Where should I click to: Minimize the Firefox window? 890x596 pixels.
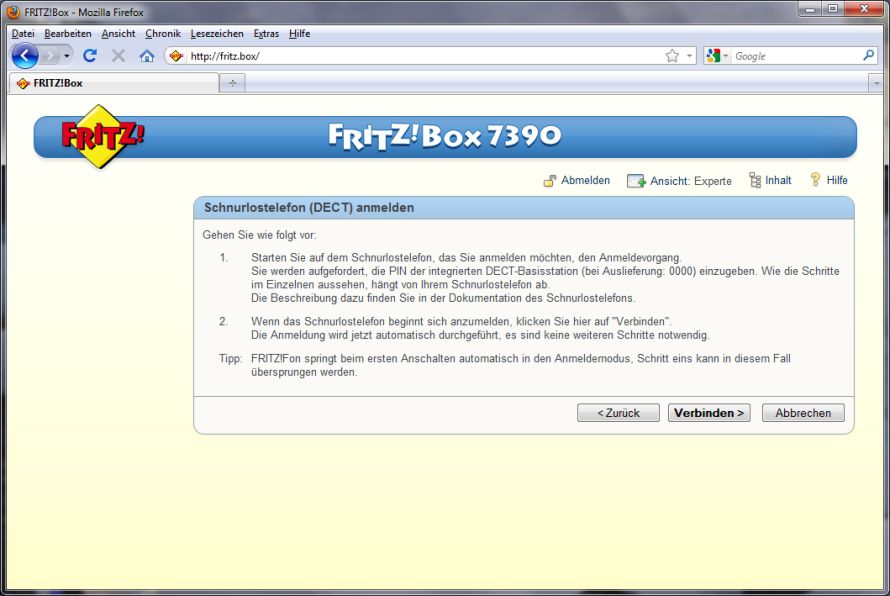(810, 9)
